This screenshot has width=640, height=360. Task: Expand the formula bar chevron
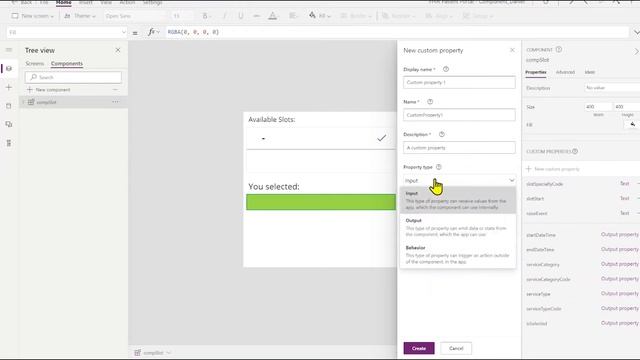click(636, 32)
